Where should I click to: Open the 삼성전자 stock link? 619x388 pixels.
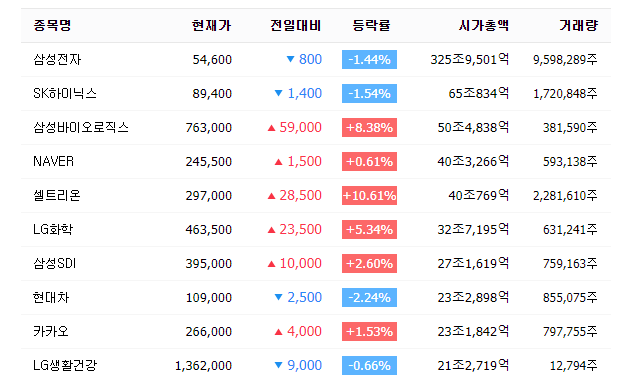57,60
